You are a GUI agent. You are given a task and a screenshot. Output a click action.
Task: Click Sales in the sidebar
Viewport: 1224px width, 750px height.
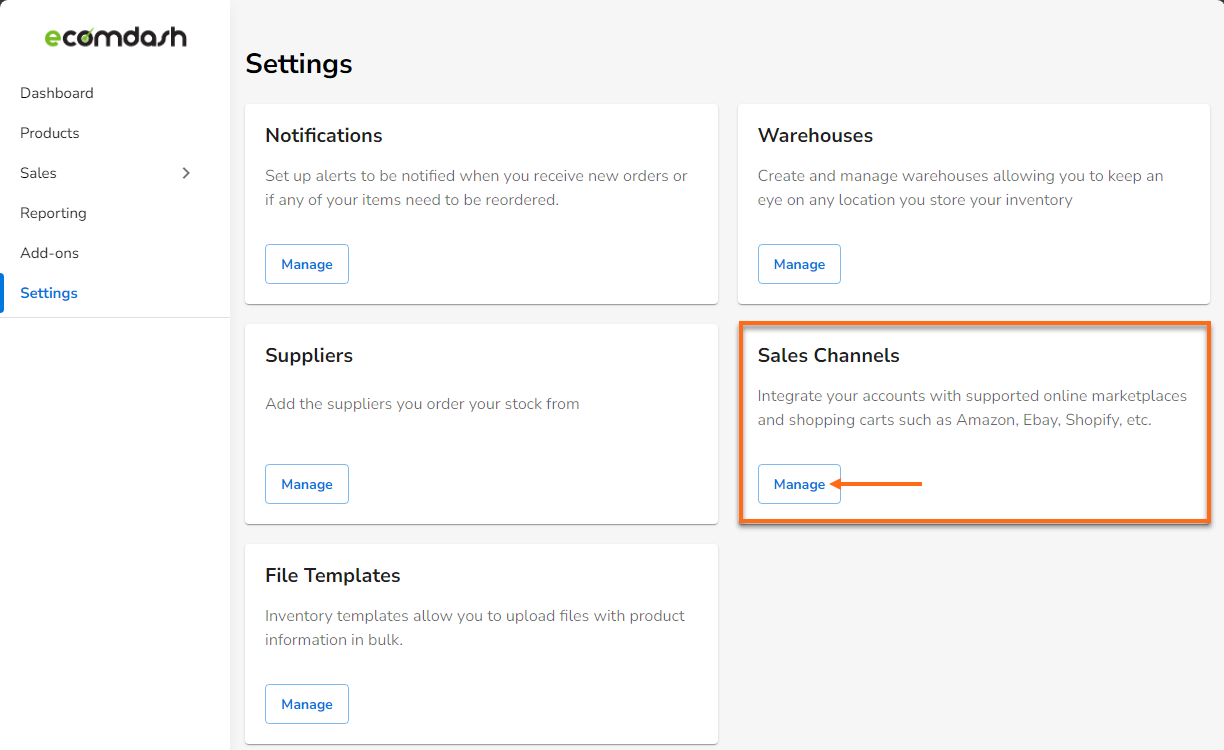pos(38,172)
